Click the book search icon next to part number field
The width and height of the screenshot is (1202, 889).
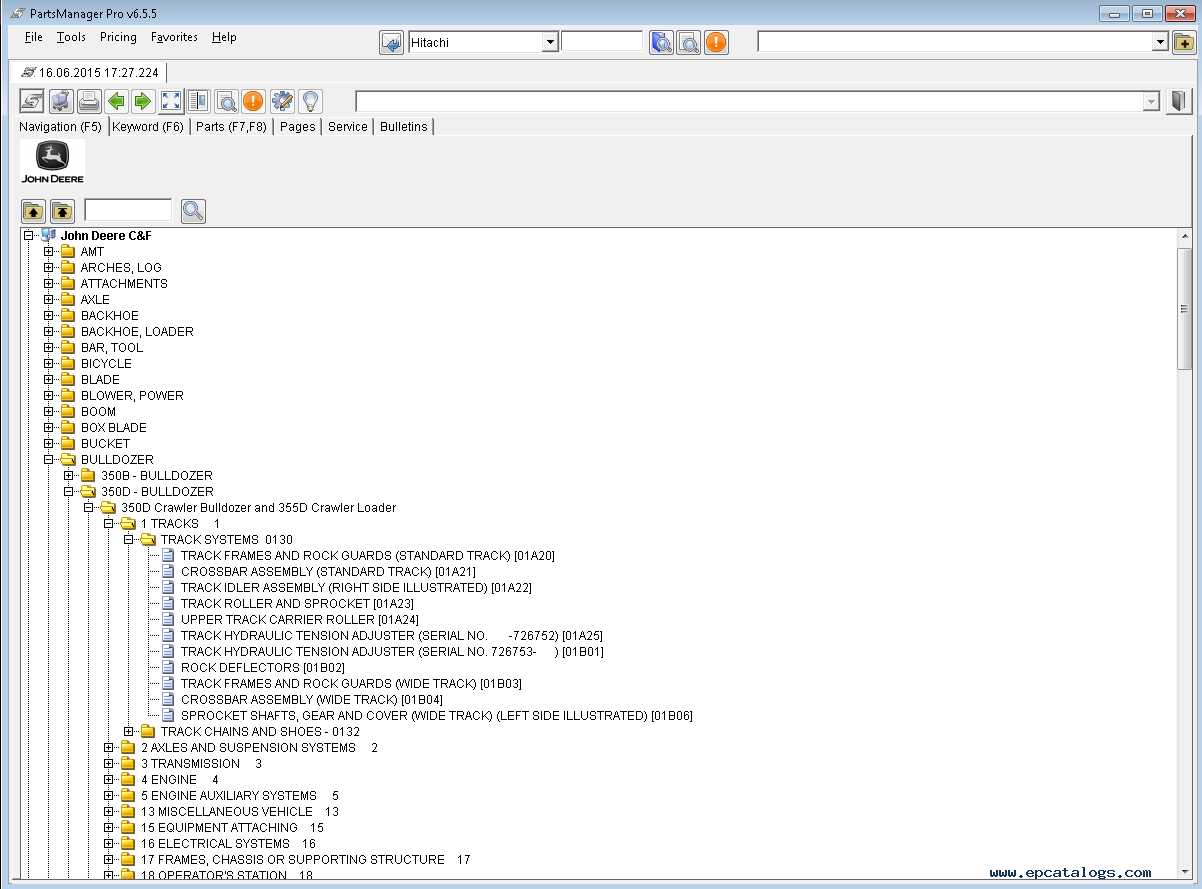[661, 42]
